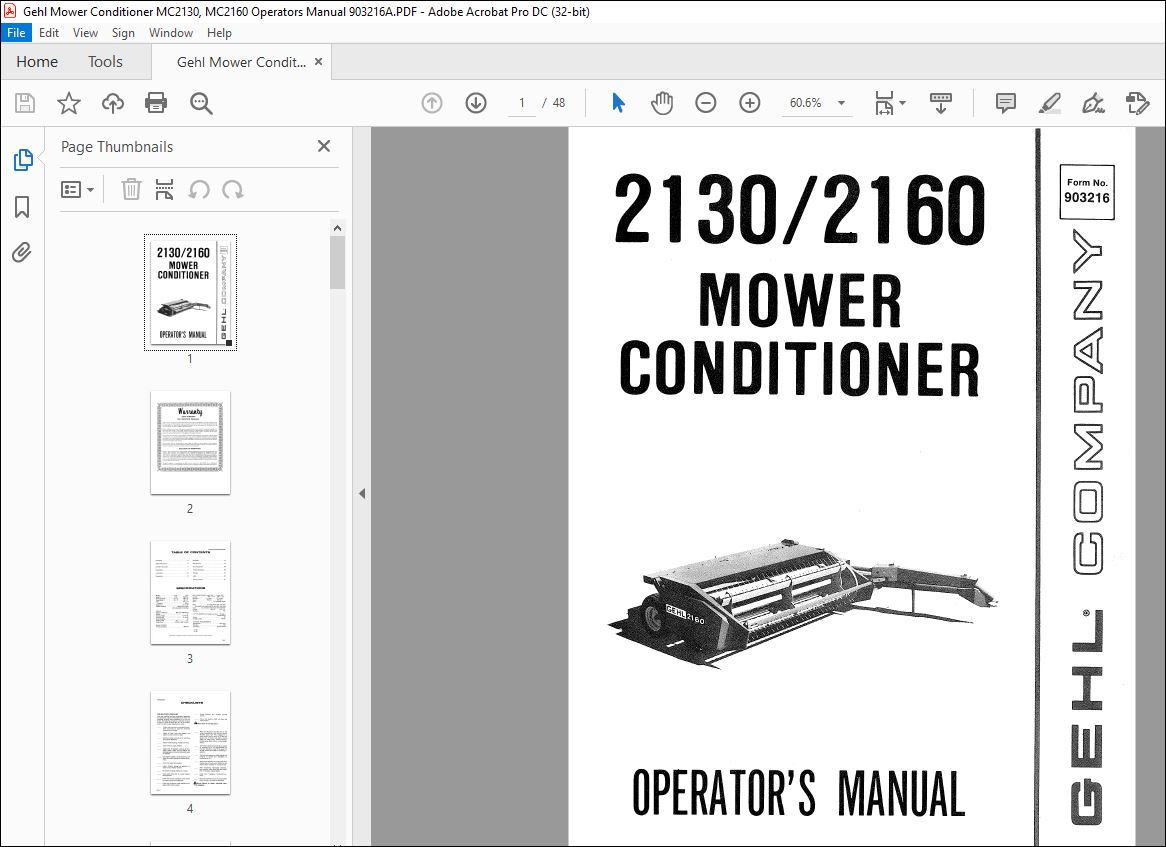This screenshot has width=1166, height=847.
Task: Open thumbnail options dropdown menu
Action: 77,190
